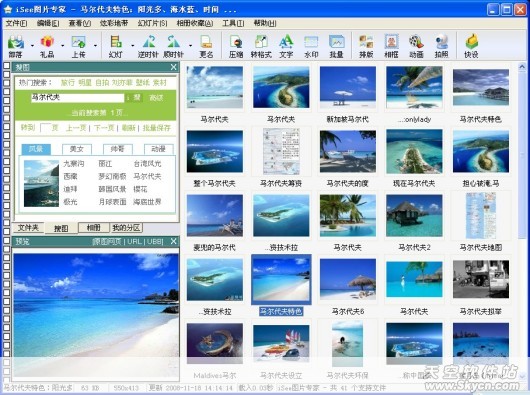Open the 炫彩地带 menu

[114, 23]
